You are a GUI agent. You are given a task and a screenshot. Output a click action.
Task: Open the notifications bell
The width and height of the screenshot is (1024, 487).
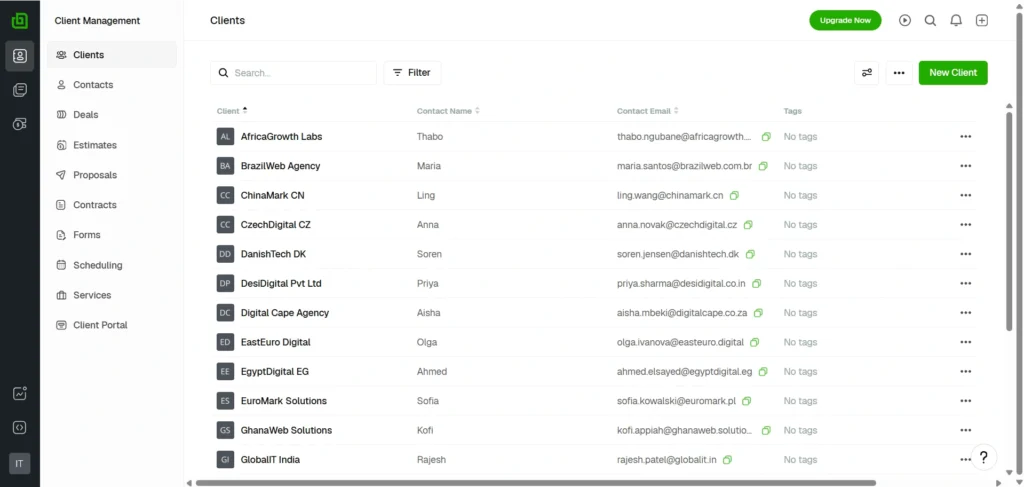click(956, 20)
